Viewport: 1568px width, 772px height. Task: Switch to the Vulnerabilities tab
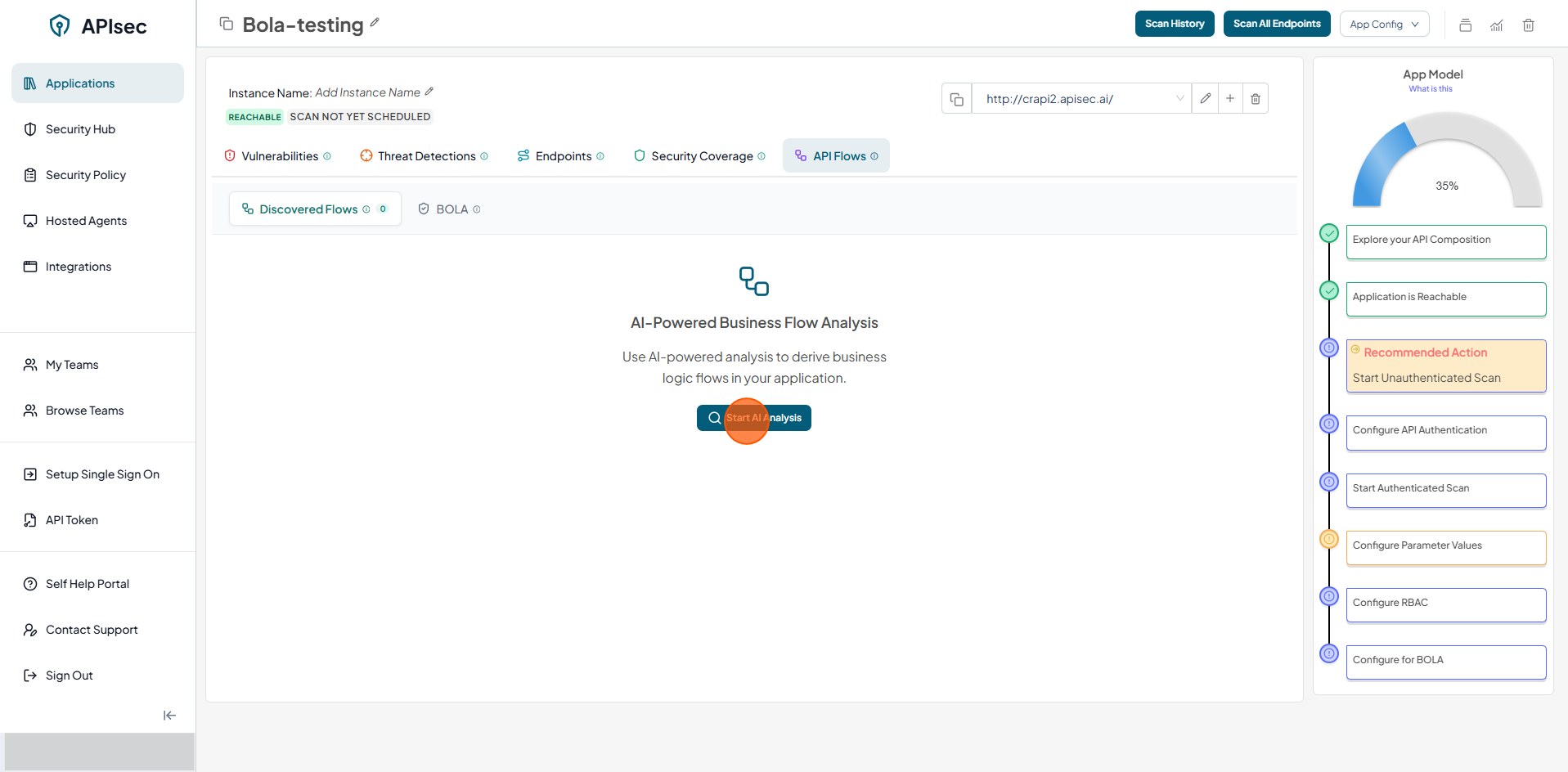(x=279, y=156)
